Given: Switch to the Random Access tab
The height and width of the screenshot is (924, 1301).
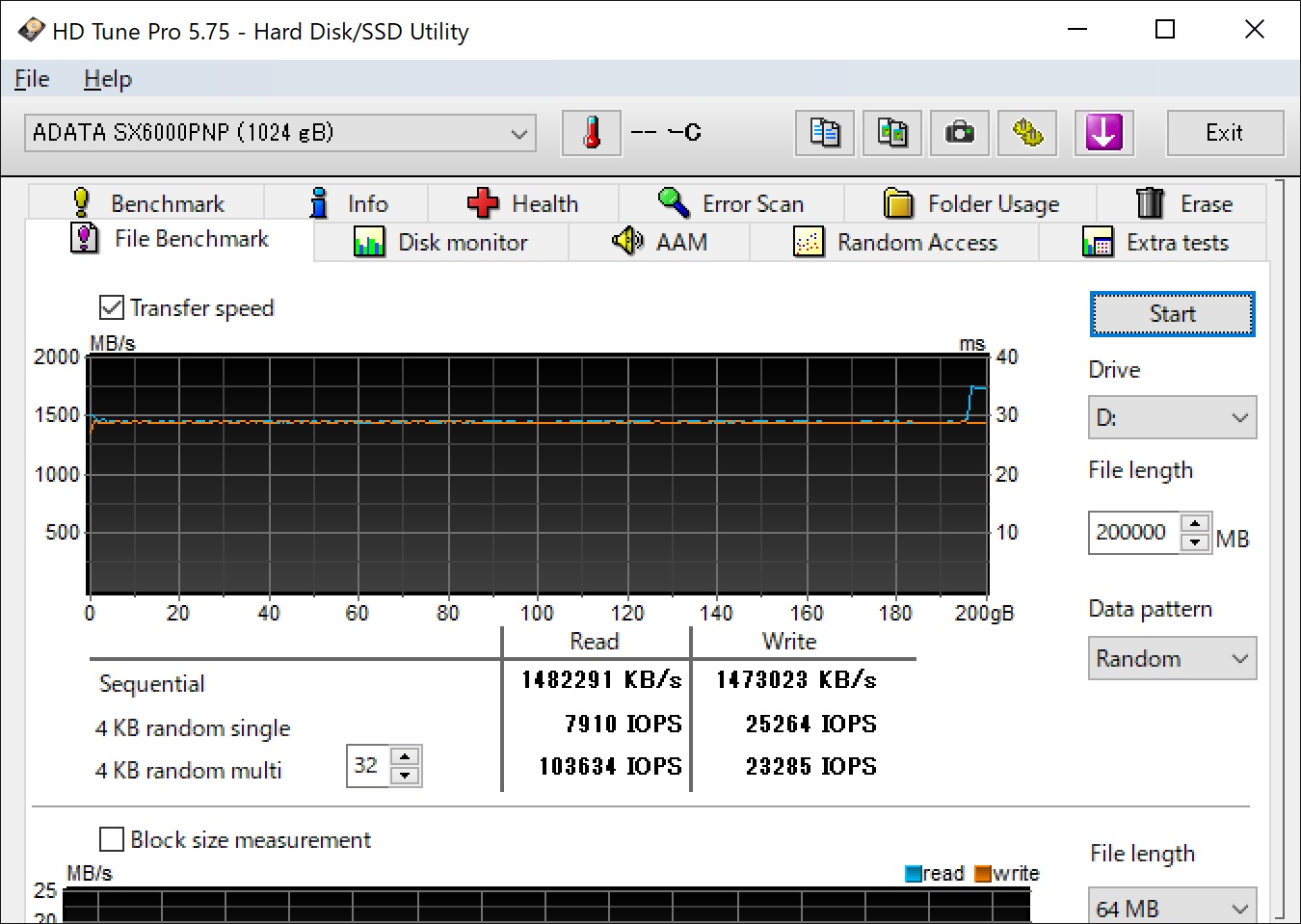Looking at the screenshot, I should pyautogui.click(x=894, y=243).
